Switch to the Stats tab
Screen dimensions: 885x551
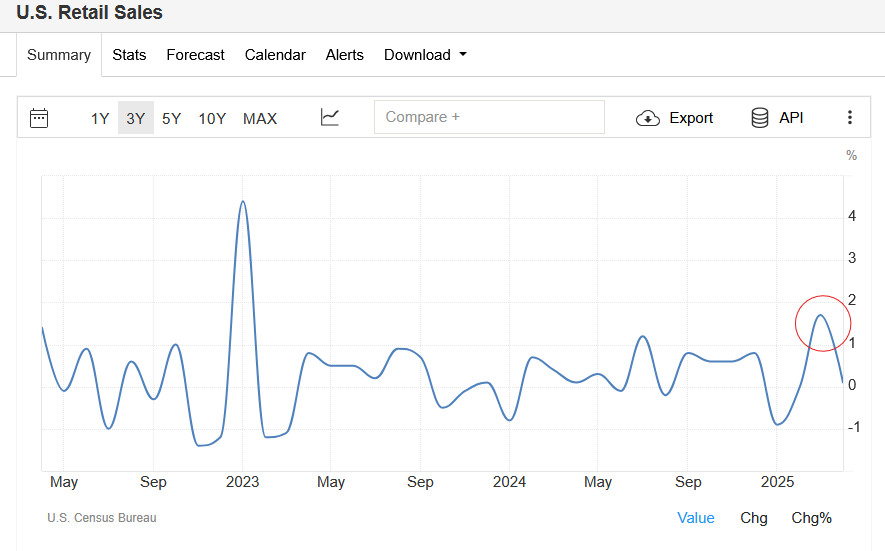[129, 55]
